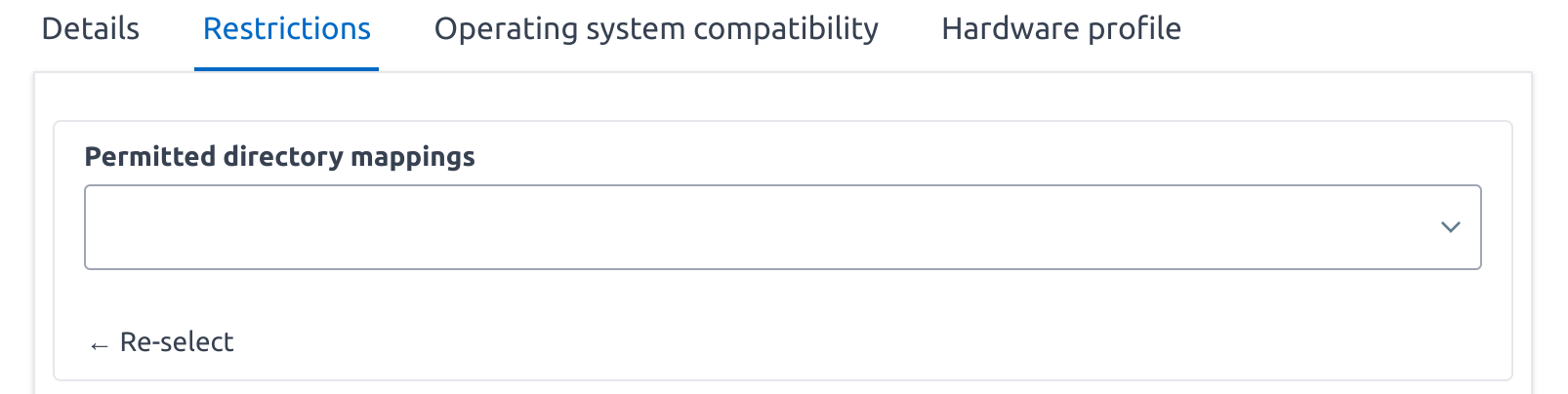Go back using the Re-select arrow
The image size is (1568, 394).
(x=99, y=345)
